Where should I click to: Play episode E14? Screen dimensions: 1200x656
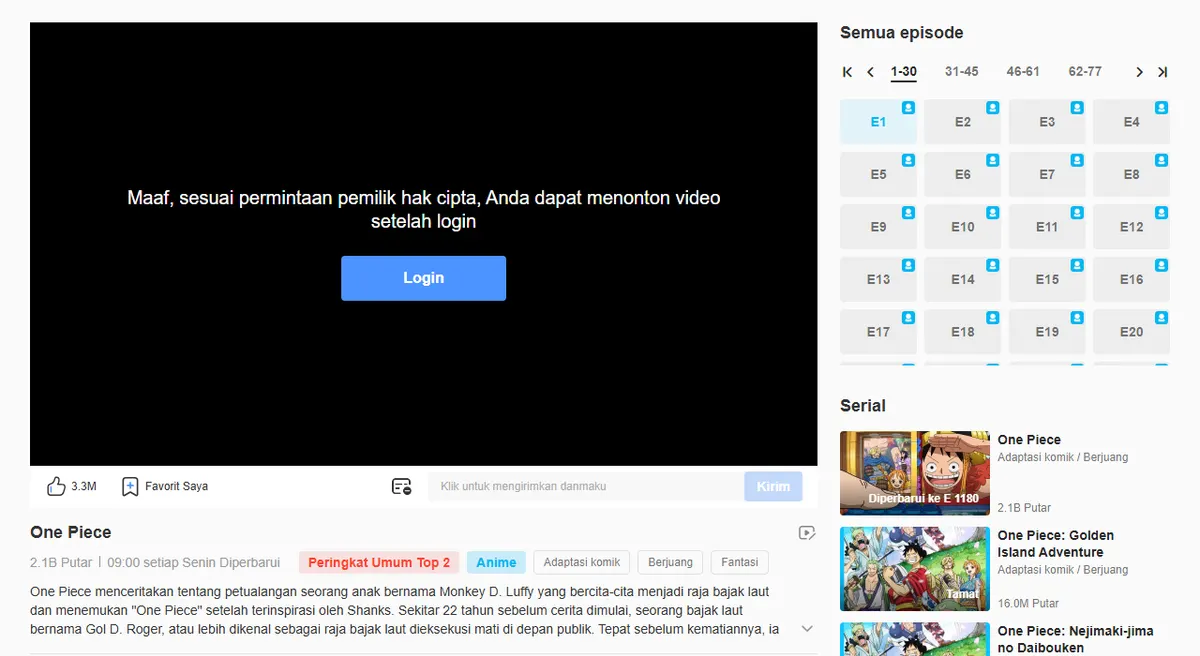click(962, 279)
